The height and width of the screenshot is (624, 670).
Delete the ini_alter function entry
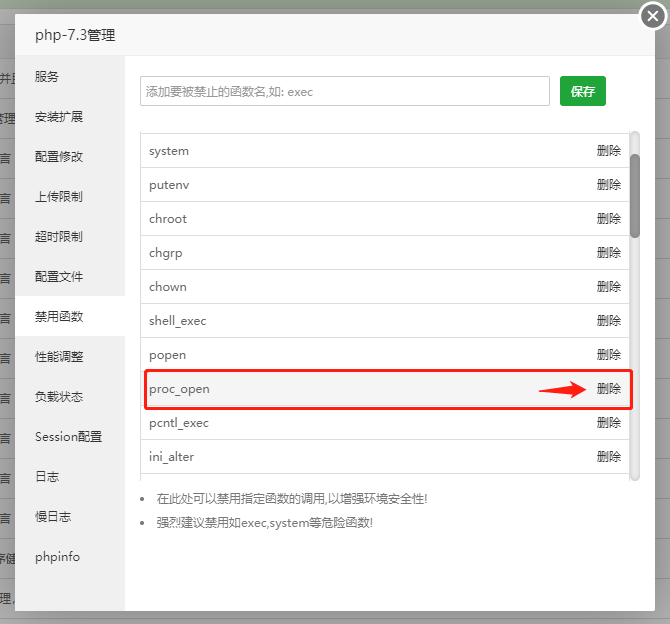(x=608, y=456)
